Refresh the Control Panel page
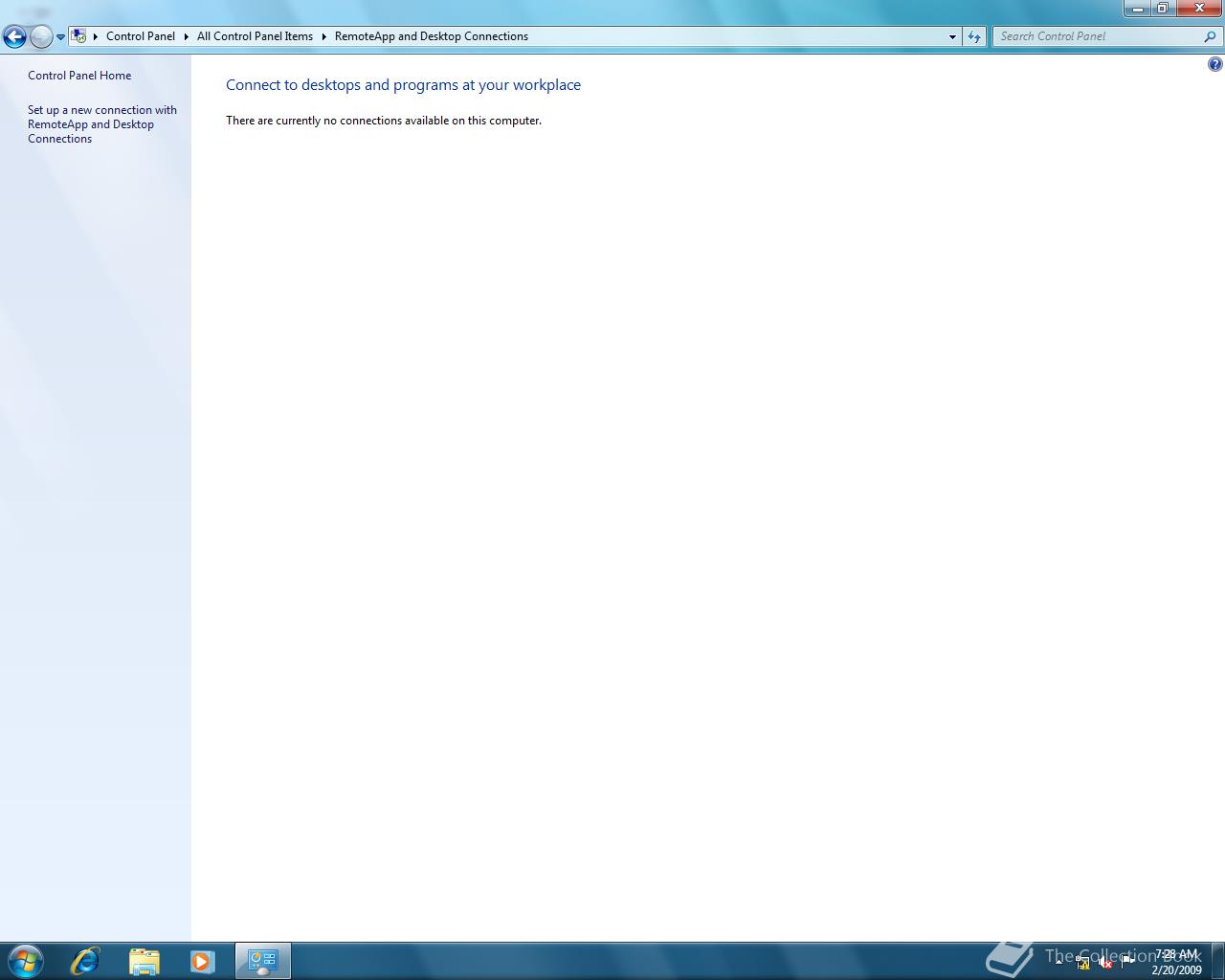The height and width of the screenshot is (980, 1225). (974, 36)
